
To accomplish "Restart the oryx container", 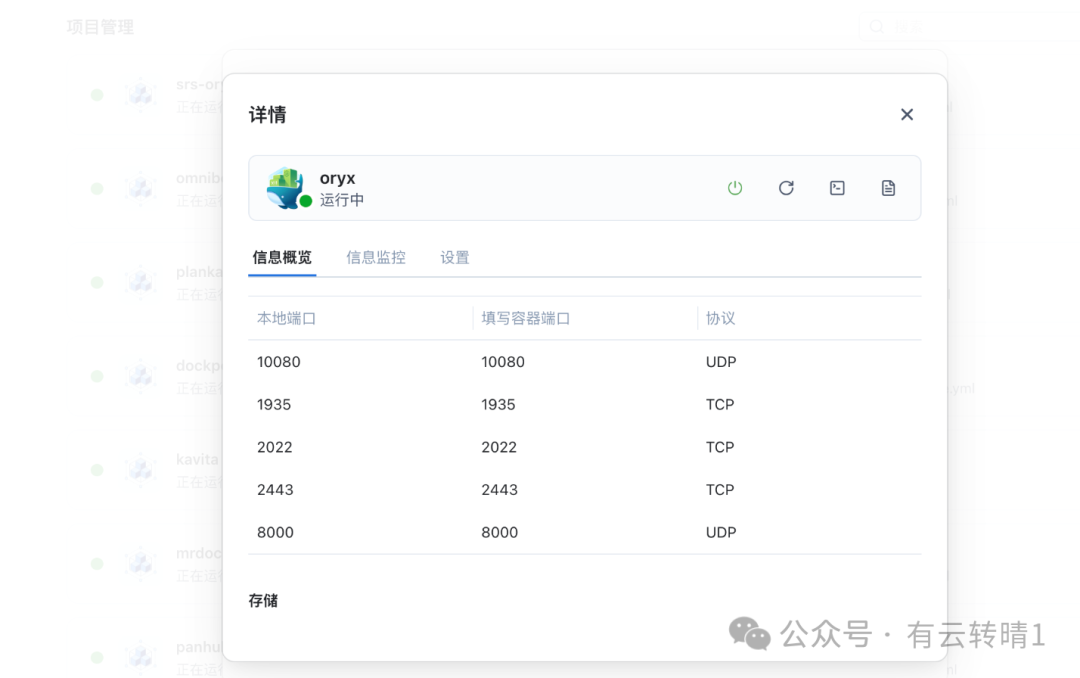I will (787, 188).
